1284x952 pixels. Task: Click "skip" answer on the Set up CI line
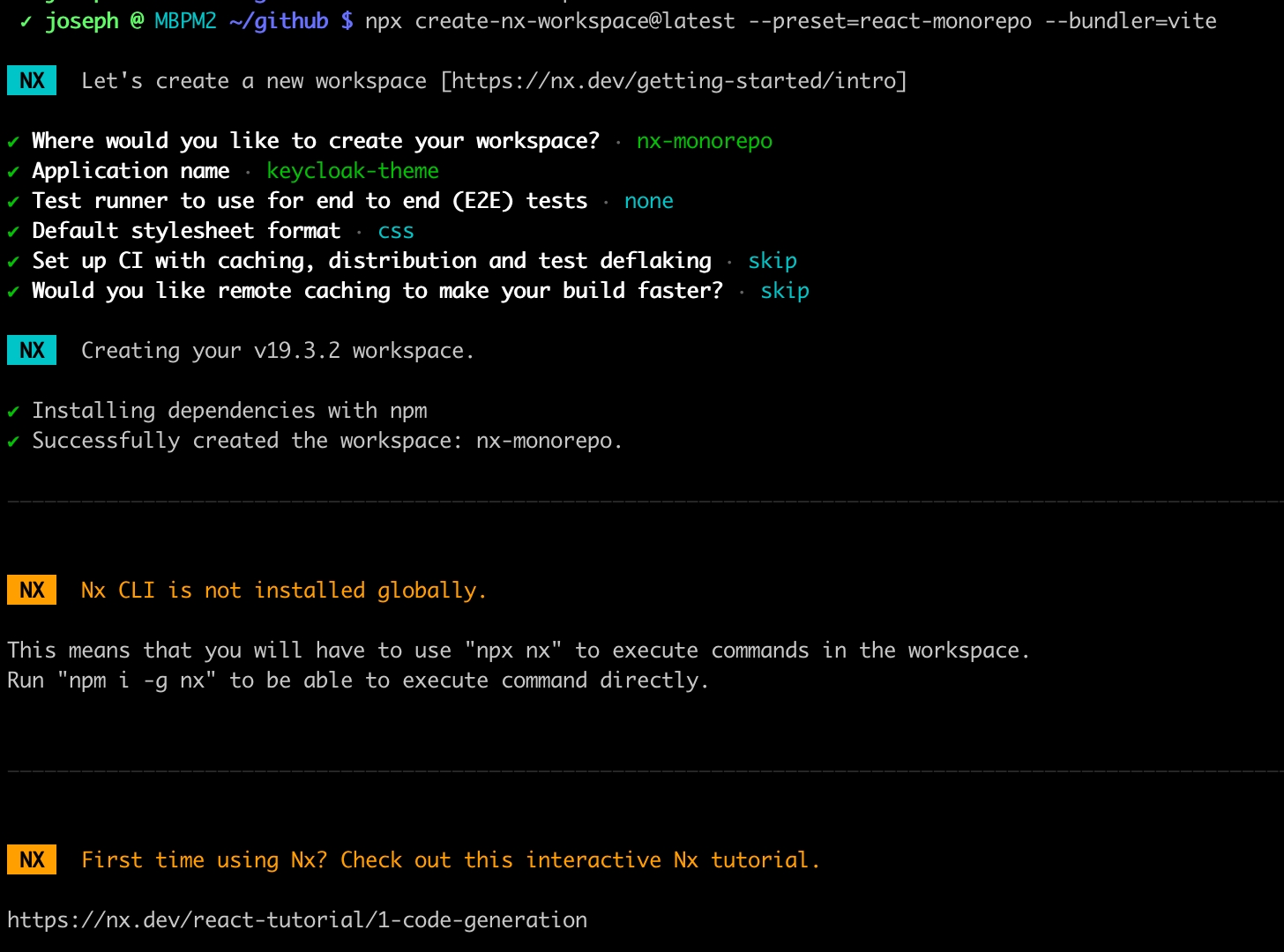[773, 261]
